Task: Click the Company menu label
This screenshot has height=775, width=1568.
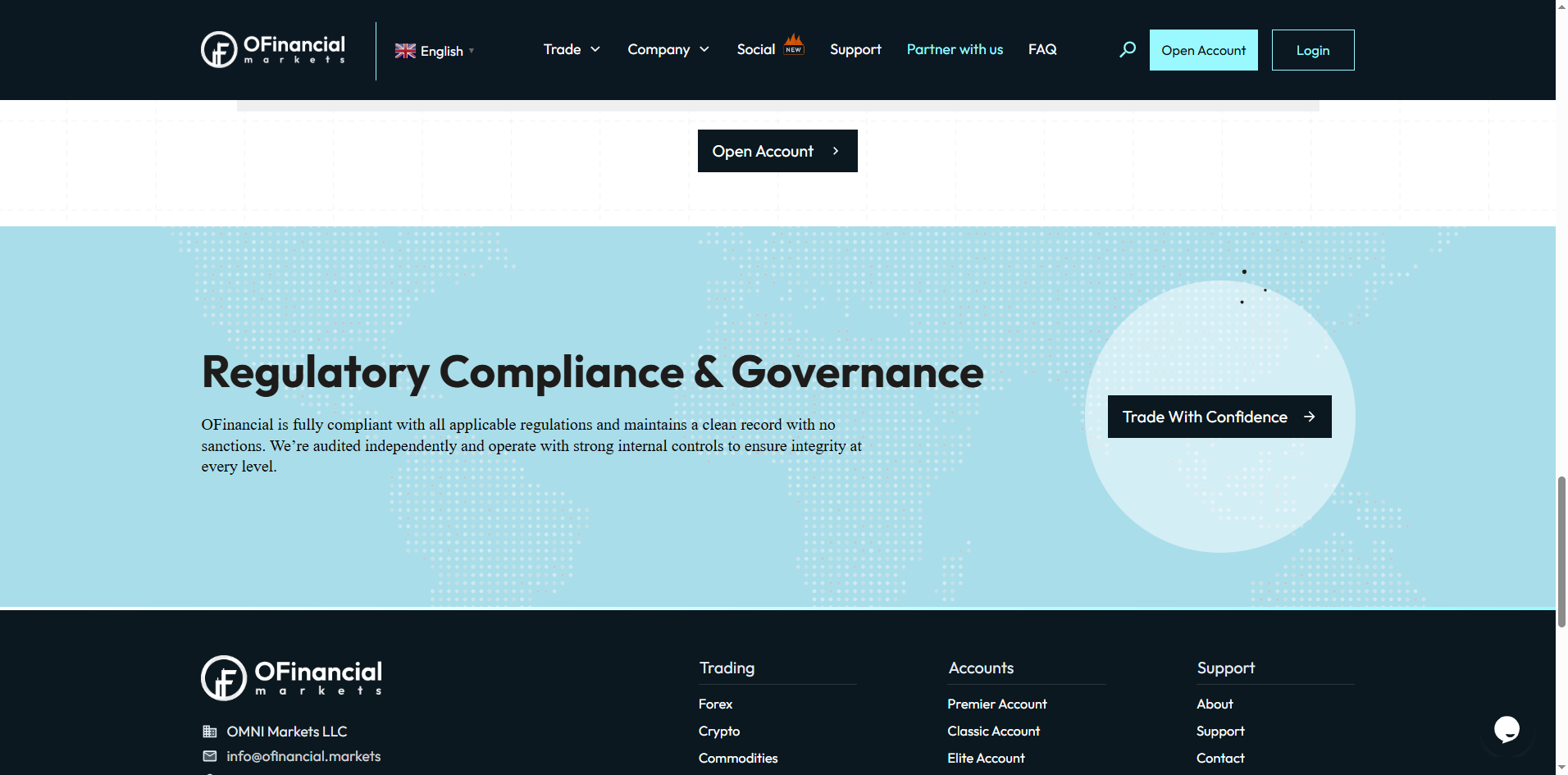Action: [x=659, y=49]
